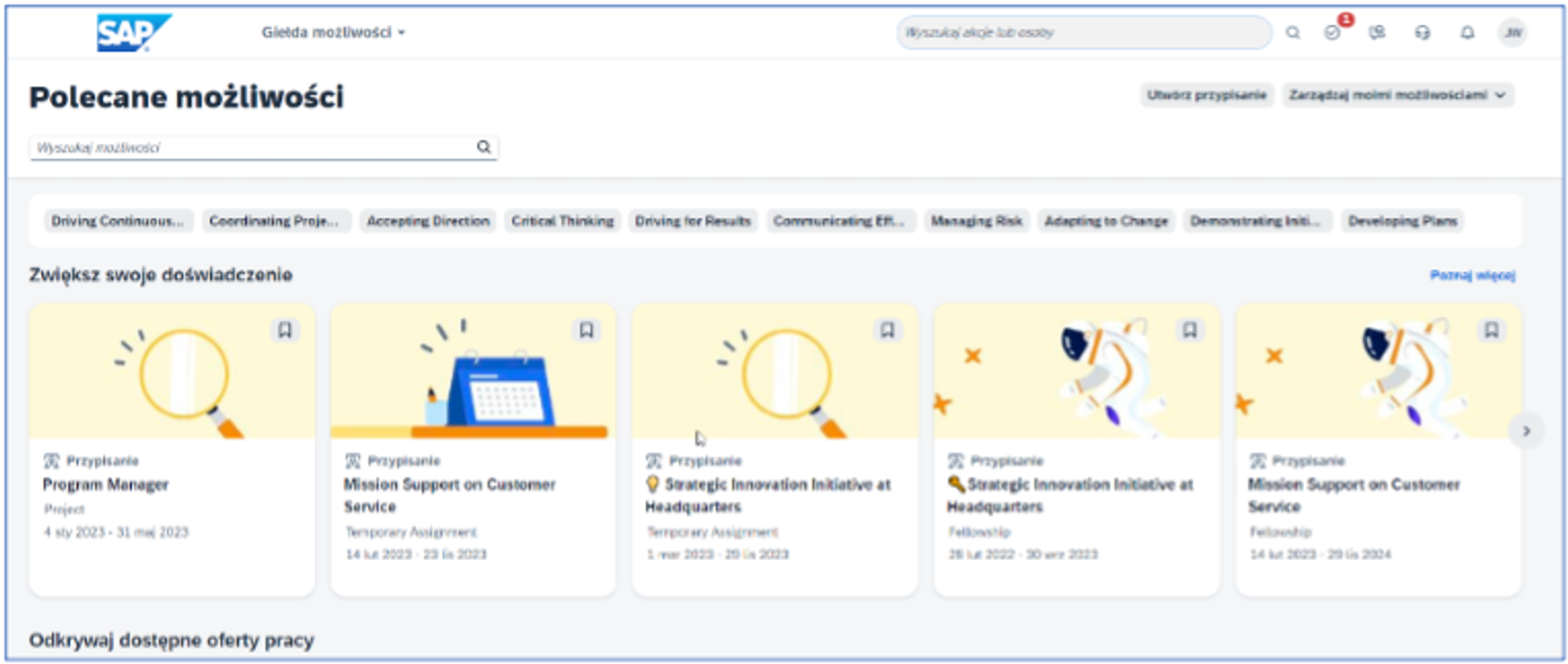Focus the global search field in header
This screenshot has width=1568, height=664.
tap(1083, 33)
